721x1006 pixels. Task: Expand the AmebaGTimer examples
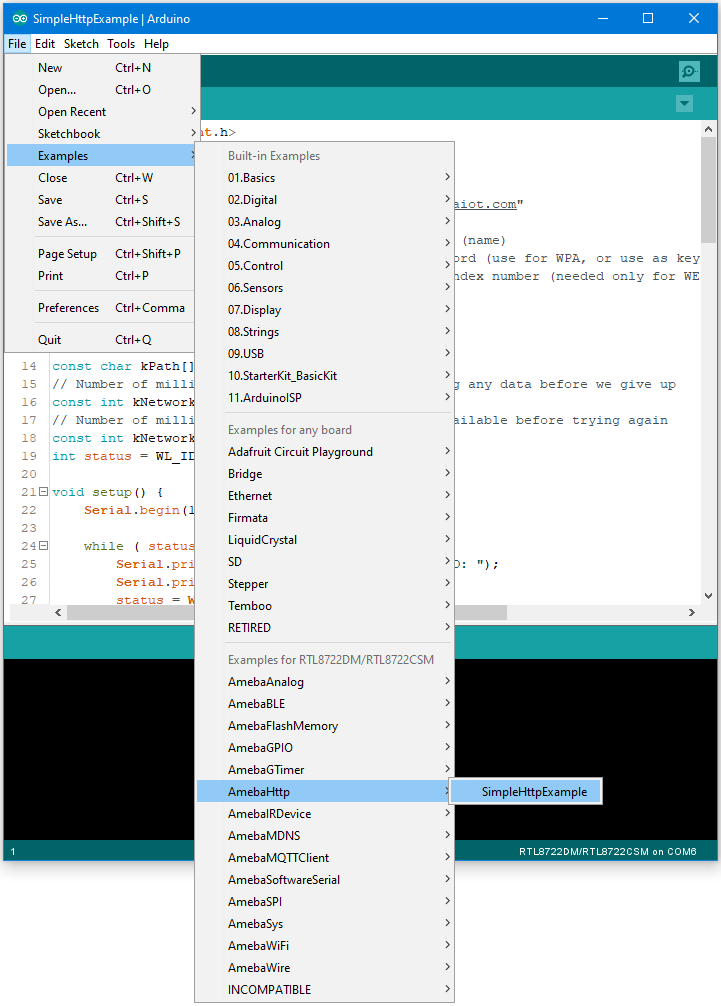[x=325, y=770]
